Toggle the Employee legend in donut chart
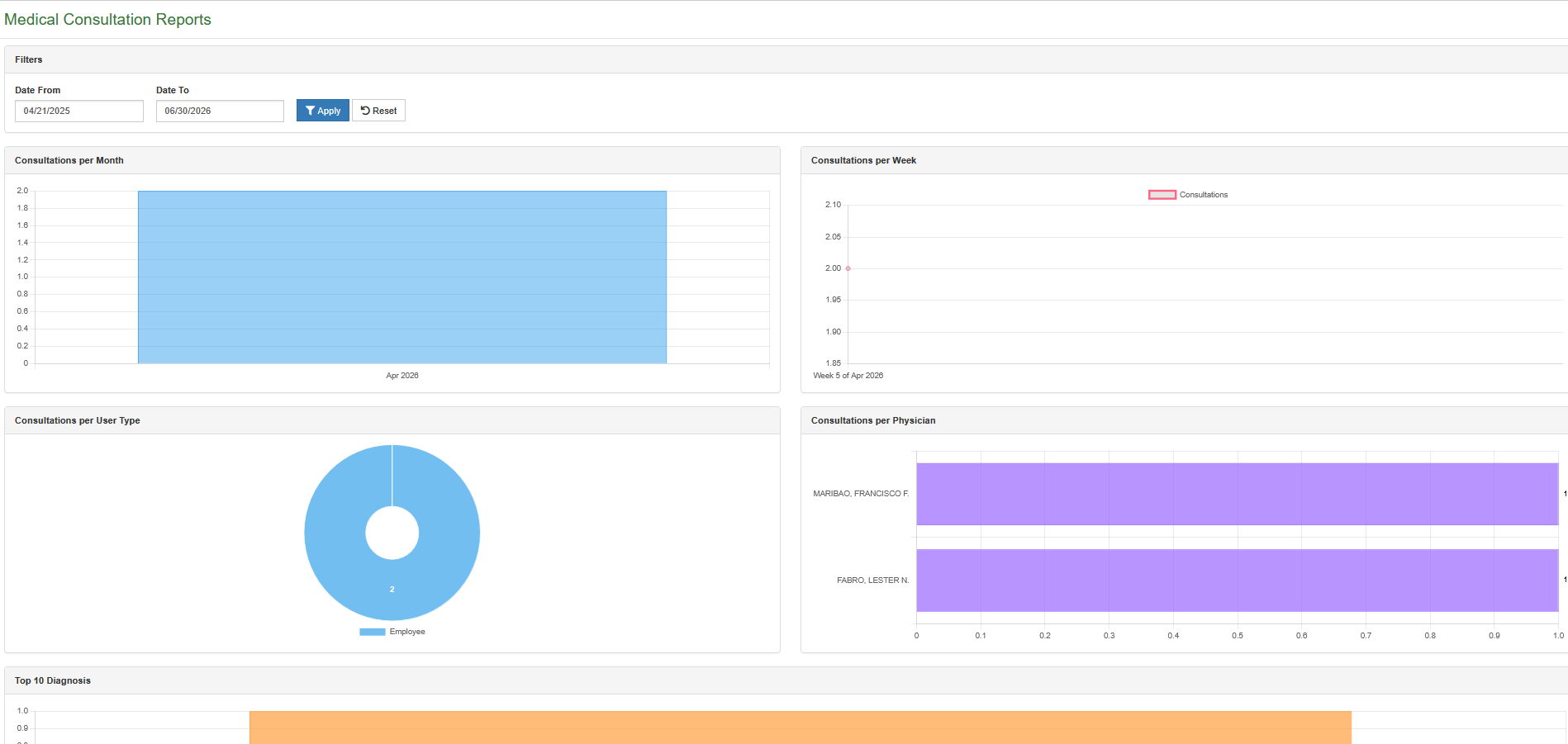This screenshot has width=1568, height=744. [392, 632]
